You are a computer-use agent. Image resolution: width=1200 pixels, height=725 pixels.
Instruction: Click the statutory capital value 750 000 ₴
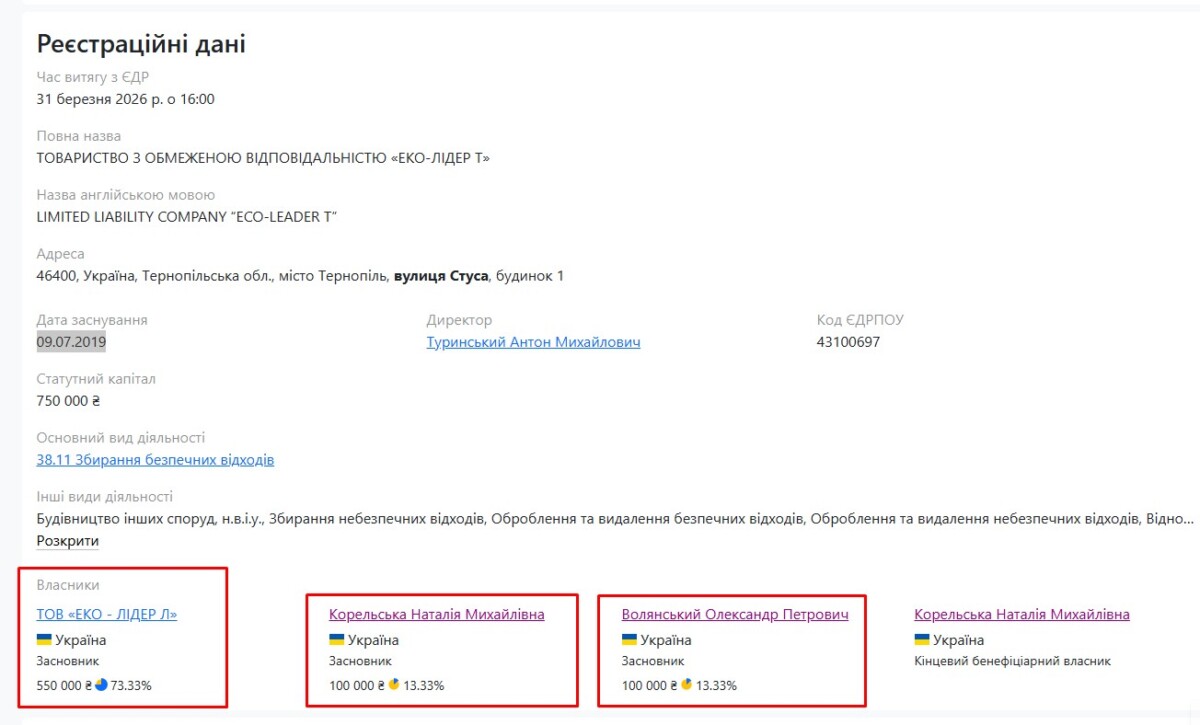coord(68,401)
